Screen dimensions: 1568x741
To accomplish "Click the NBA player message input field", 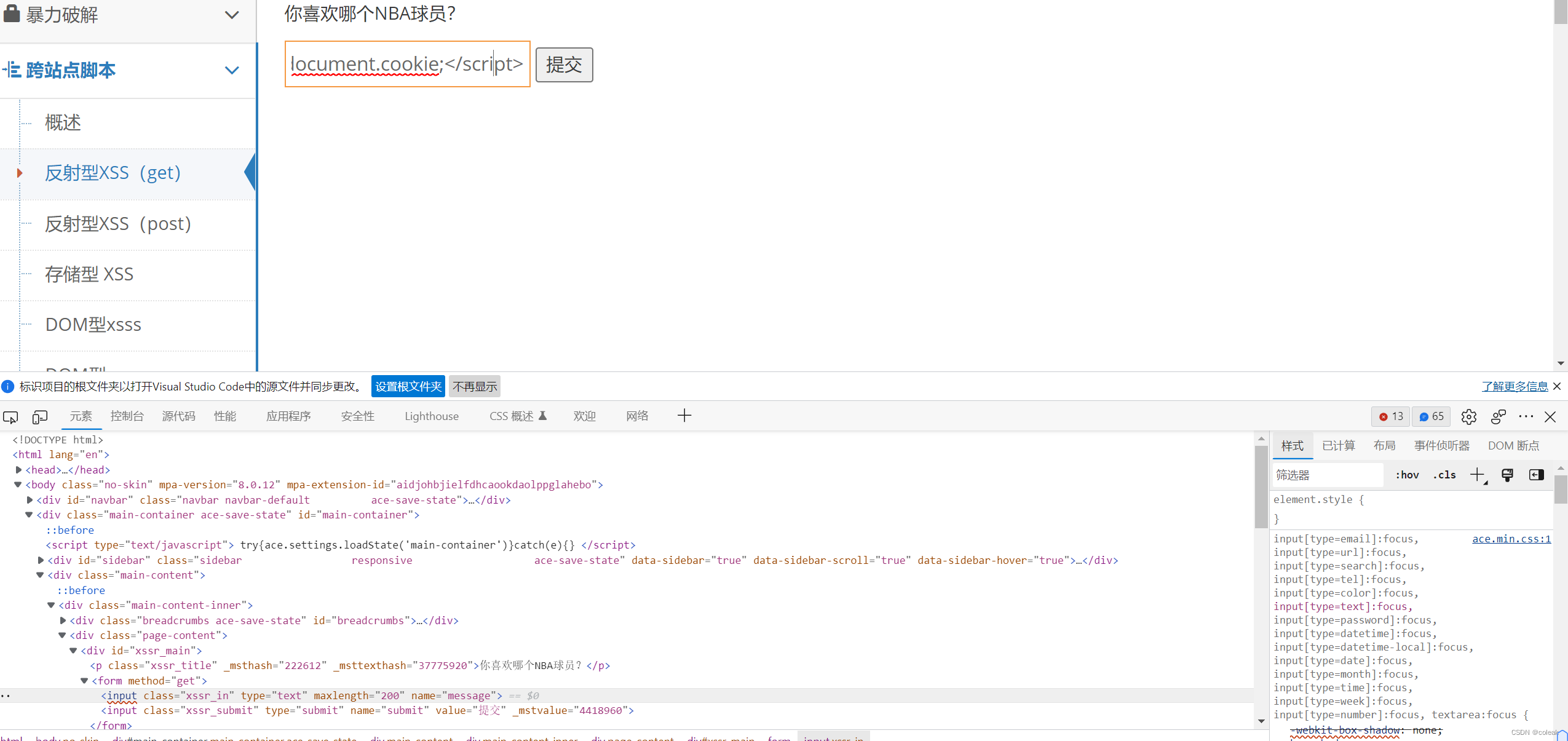I will pos(407,64).
